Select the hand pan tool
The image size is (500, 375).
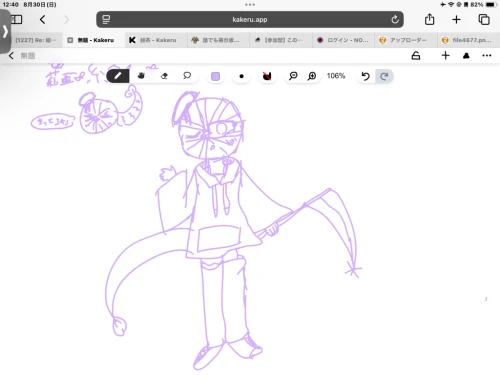tap(141, 76)
